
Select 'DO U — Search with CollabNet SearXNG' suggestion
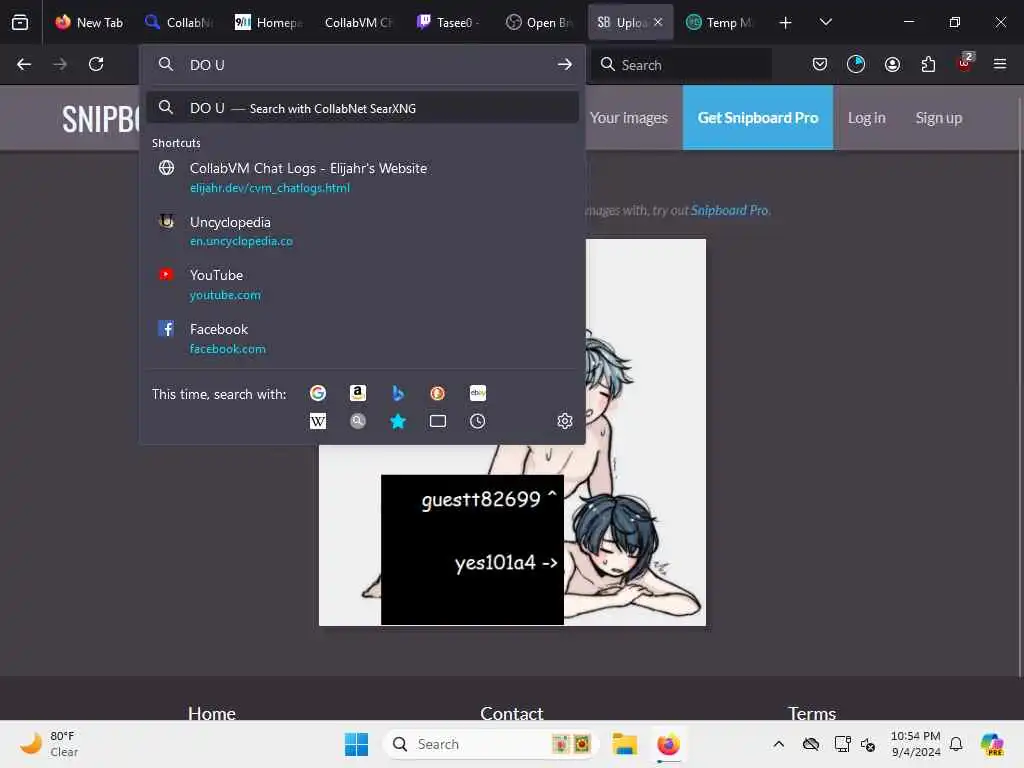362,108
